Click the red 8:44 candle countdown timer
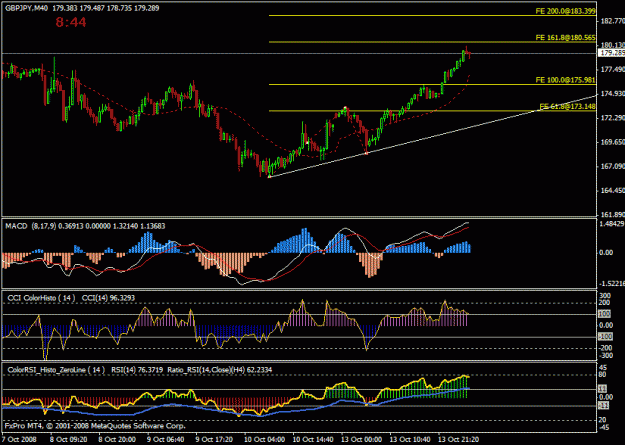625x445 pixels. [71, 22]
